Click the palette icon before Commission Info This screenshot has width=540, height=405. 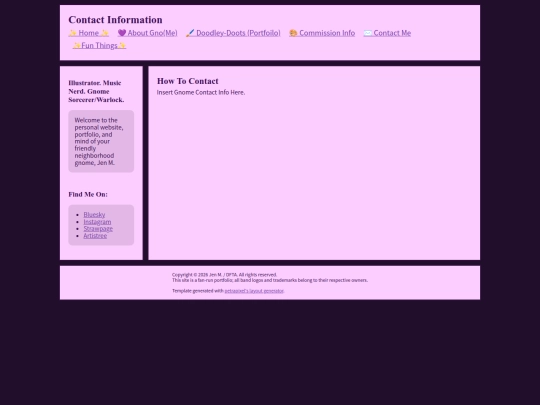(x=293, y=33)
